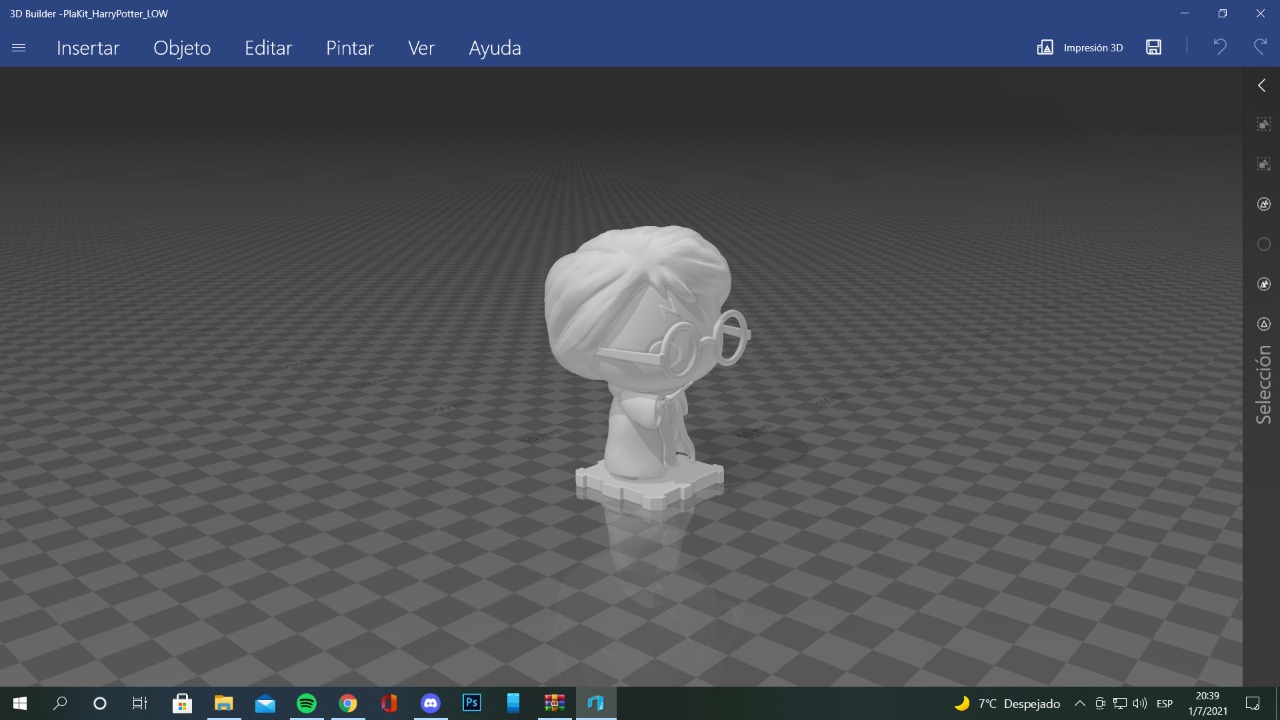Click the Impresión 3D button
1280x720 pixels.
1080,47
